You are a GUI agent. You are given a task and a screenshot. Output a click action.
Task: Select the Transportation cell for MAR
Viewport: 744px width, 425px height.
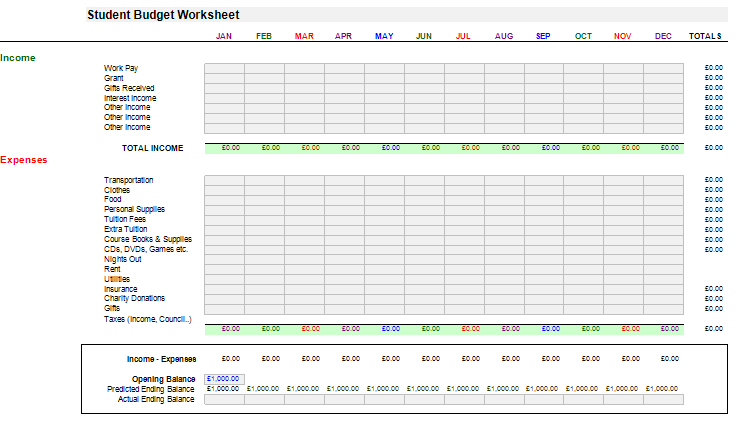pyautogui.click(x=304, y=180)
